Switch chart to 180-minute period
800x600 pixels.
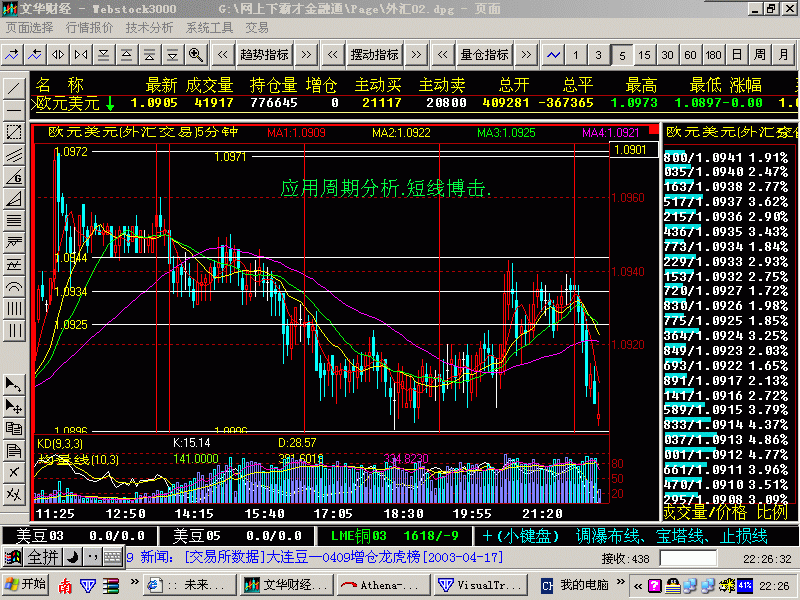coord(714,54)
